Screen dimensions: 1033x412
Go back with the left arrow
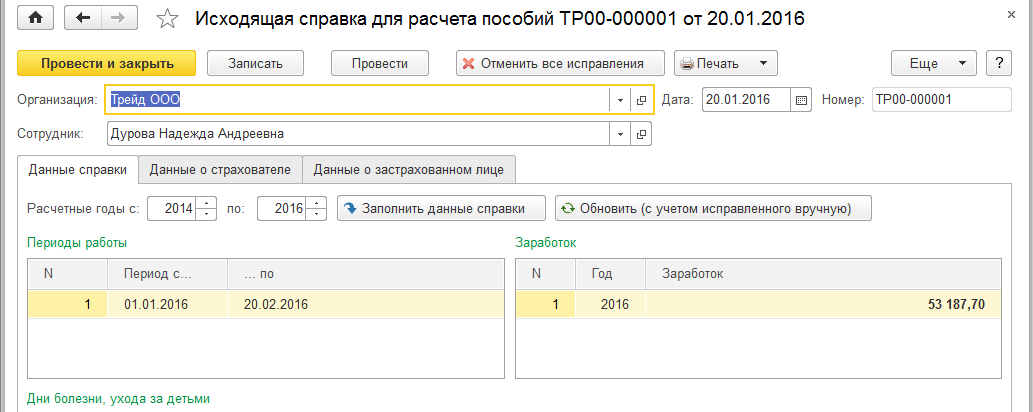pos(83,19)
